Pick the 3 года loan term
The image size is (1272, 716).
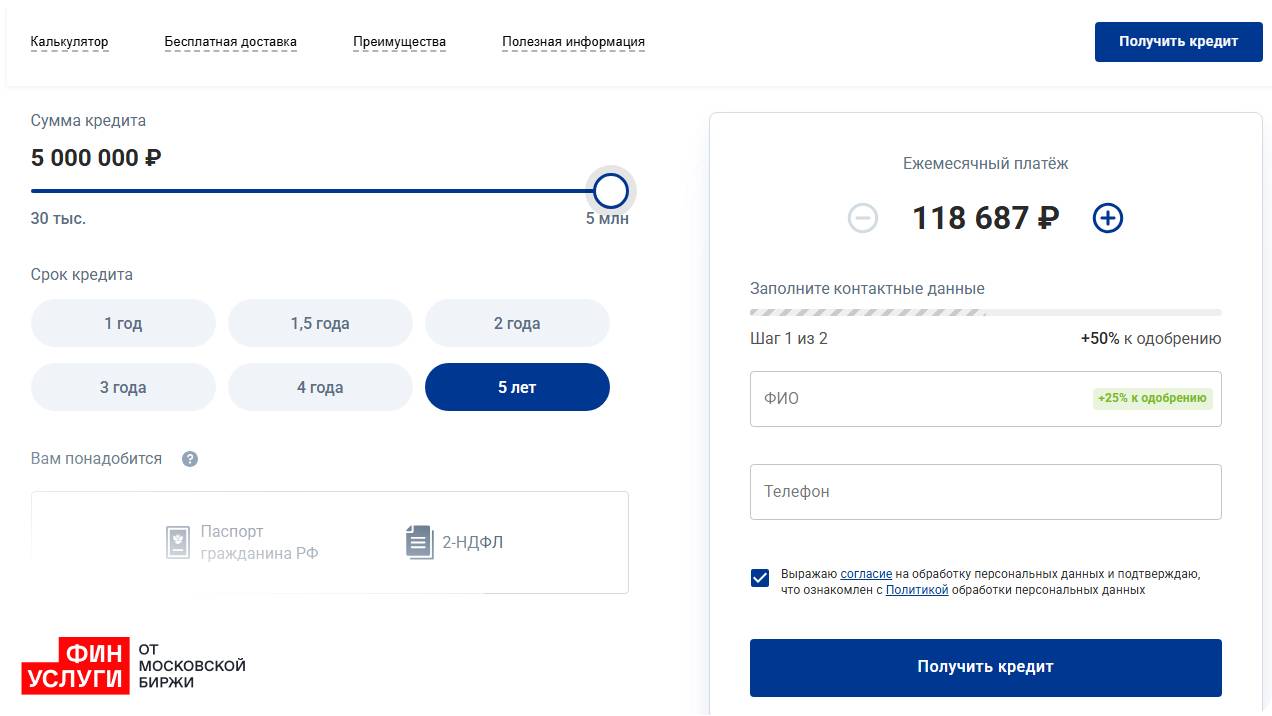pos(123,387)
